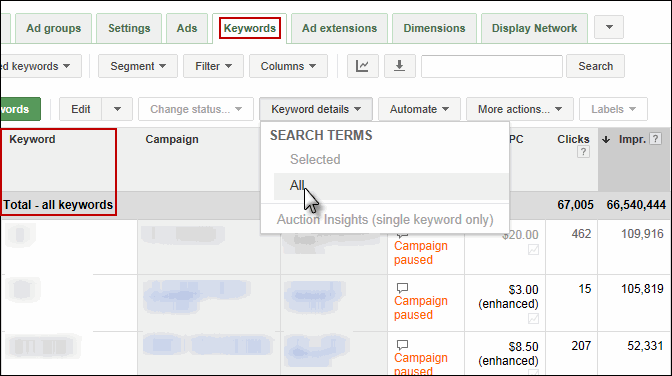This screenshot has width=672, height=376.
Task: Open the Dimensions tab
Action: click(434, 28)
